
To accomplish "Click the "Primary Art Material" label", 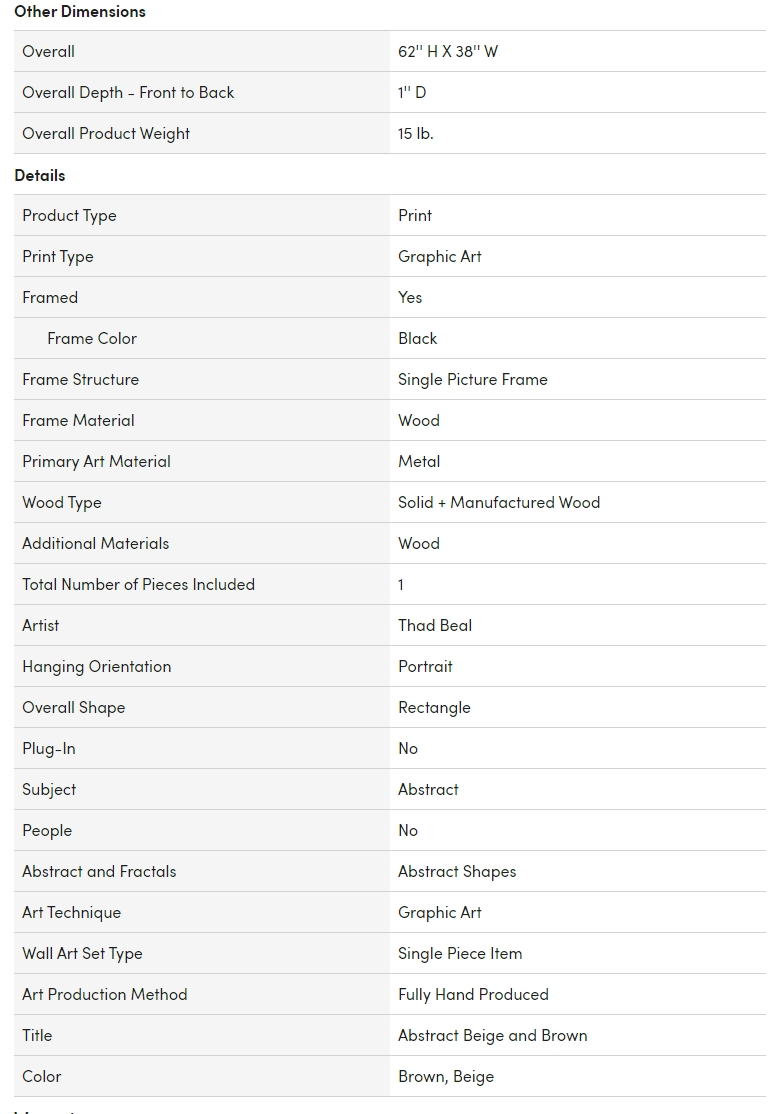I will 96,462.
